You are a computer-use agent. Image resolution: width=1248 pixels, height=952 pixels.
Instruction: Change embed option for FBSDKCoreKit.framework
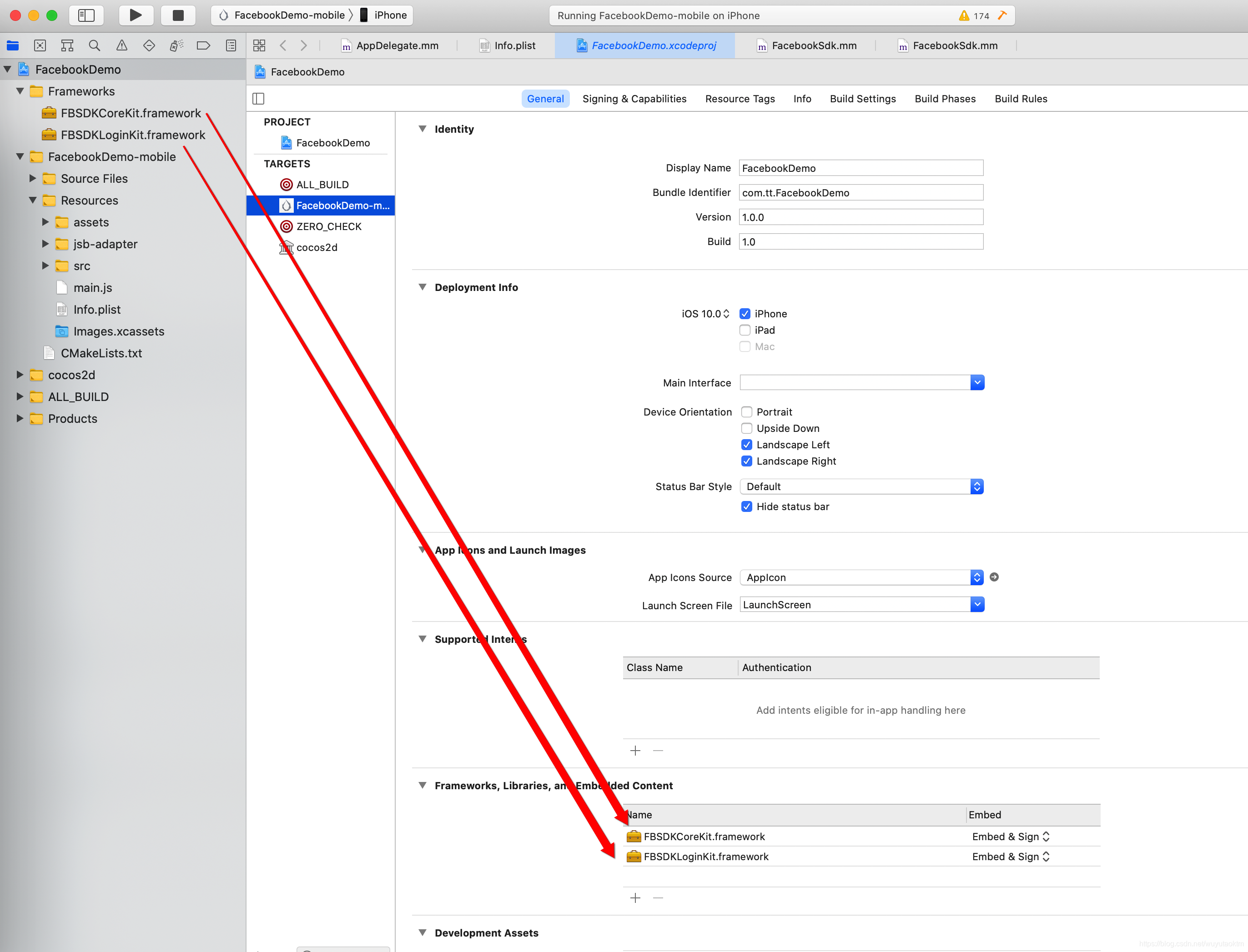pyautogui.click(x=1011, y=837)
